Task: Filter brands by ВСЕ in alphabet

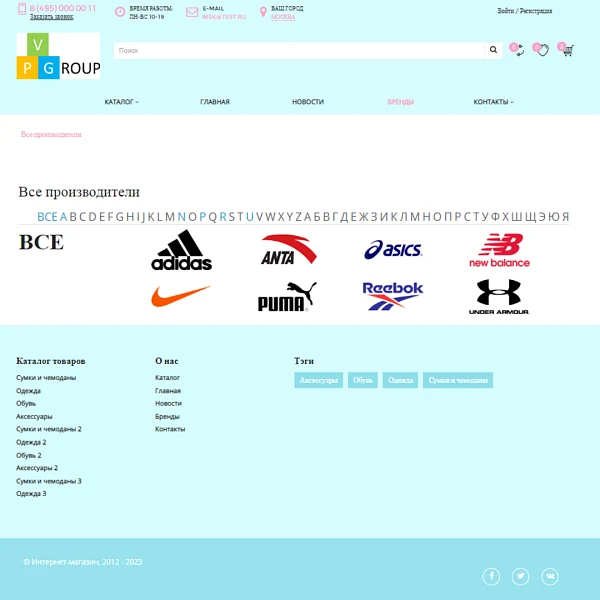Action: click(x=47, y=217)
